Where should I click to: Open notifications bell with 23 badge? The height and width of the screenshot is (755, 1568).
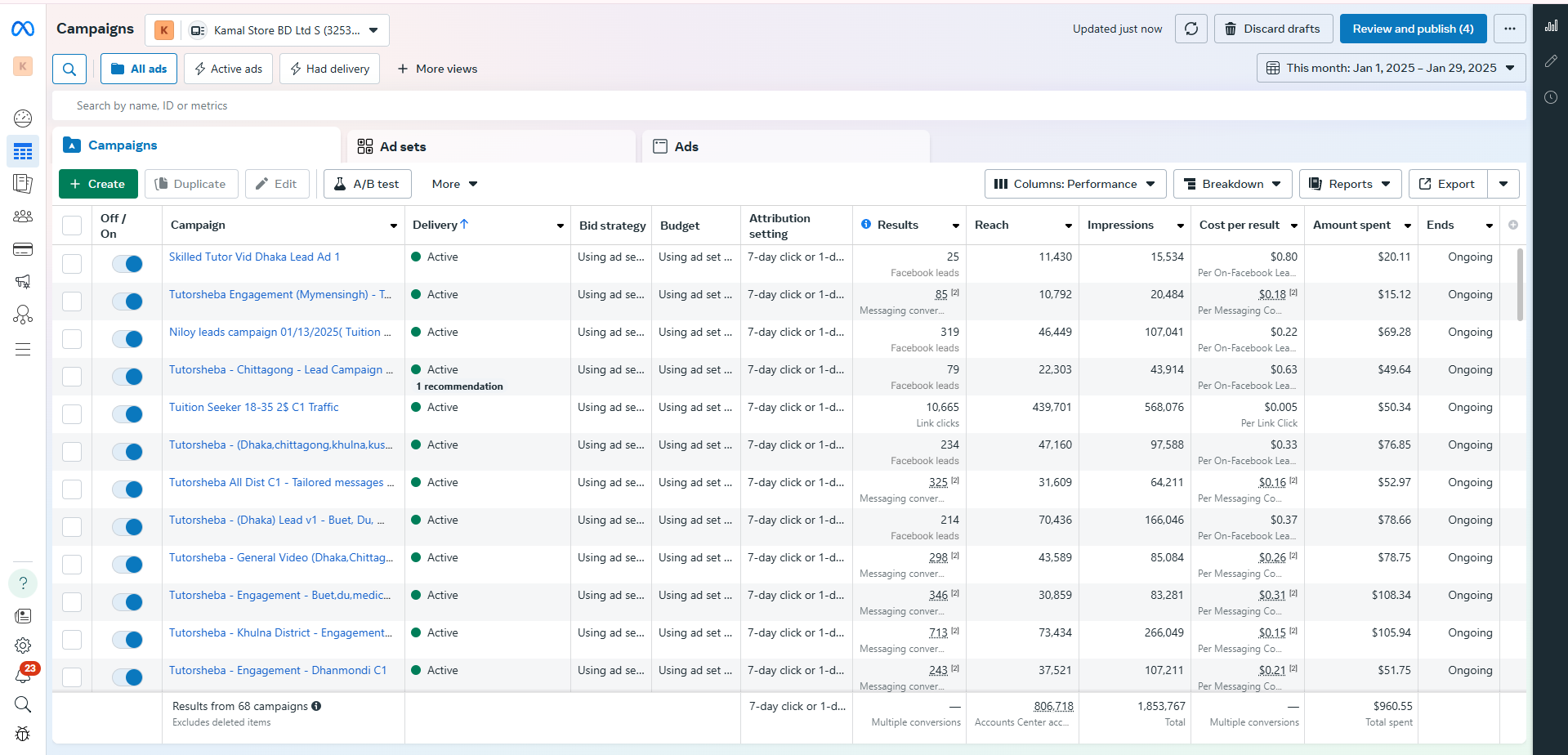coord(23,675)
